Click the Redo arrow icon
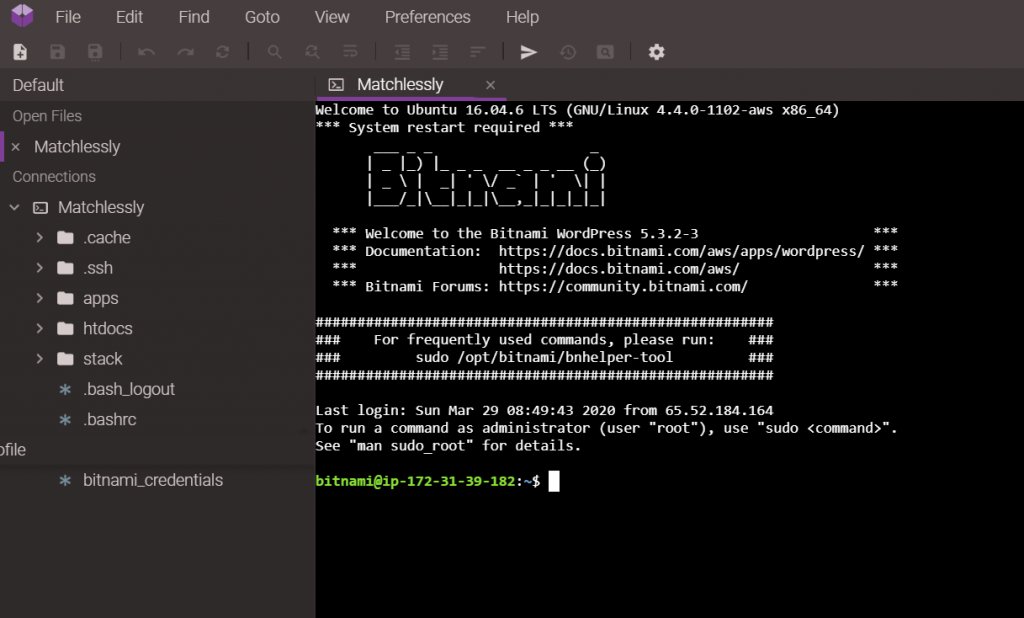The image size is (1024, 618). point(185,52)
